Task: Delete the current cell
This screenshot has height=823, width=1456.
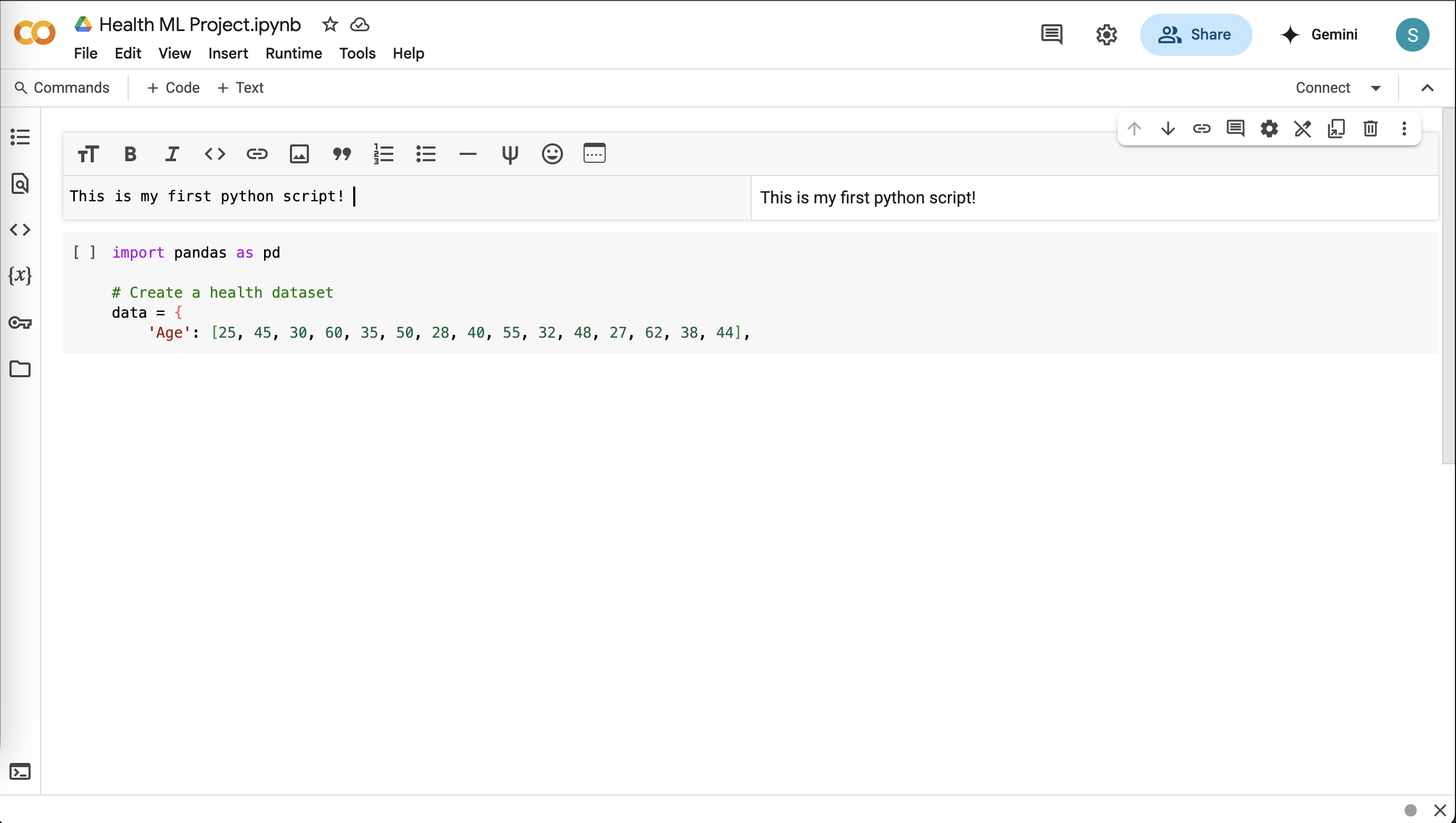Action: (x=1370, y=129)
